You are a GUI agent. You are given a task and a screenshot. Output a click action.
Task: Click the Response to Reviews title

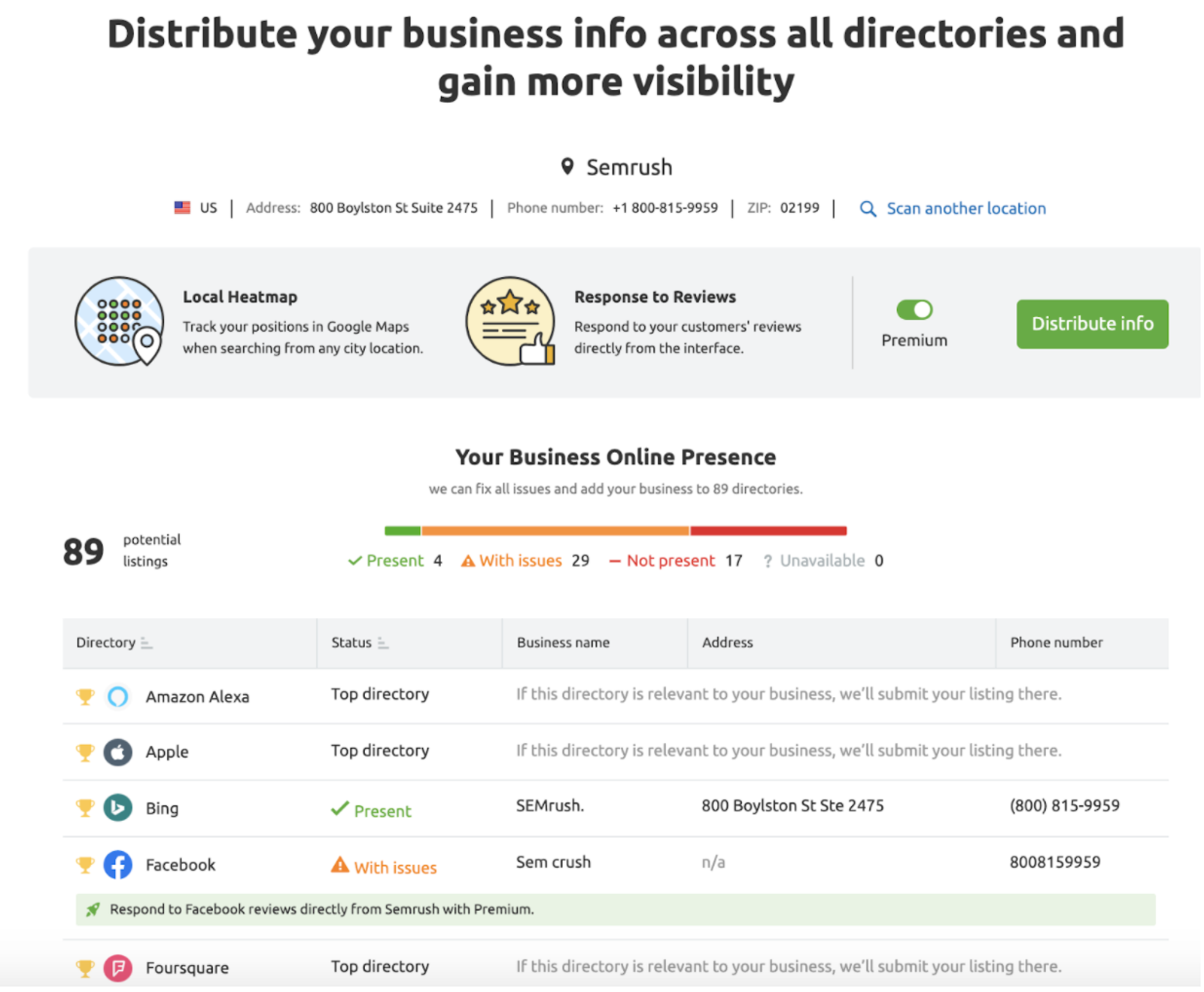coord(655,297)
